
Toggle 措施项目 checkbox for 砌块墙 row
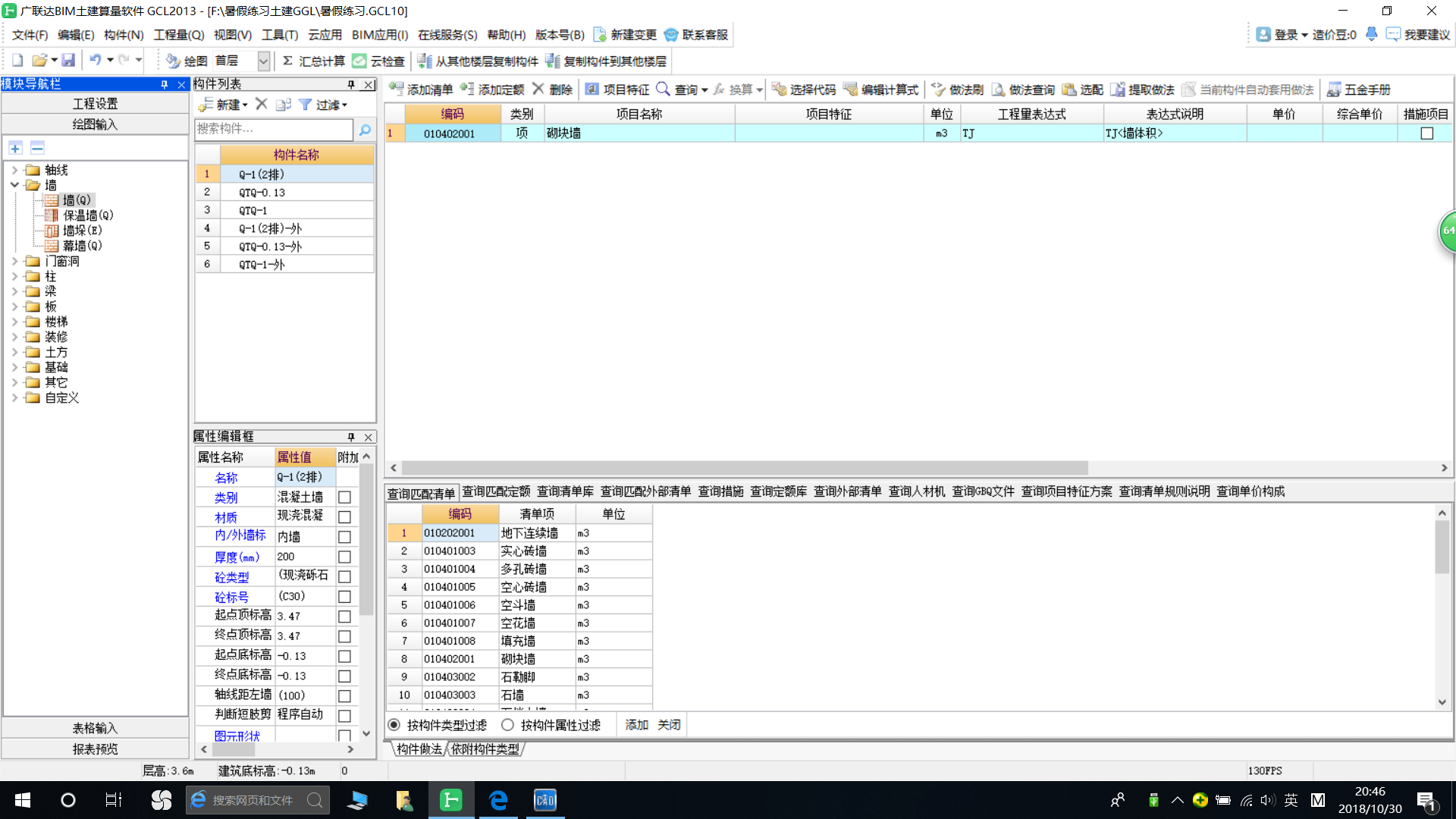click(1427, 133)
